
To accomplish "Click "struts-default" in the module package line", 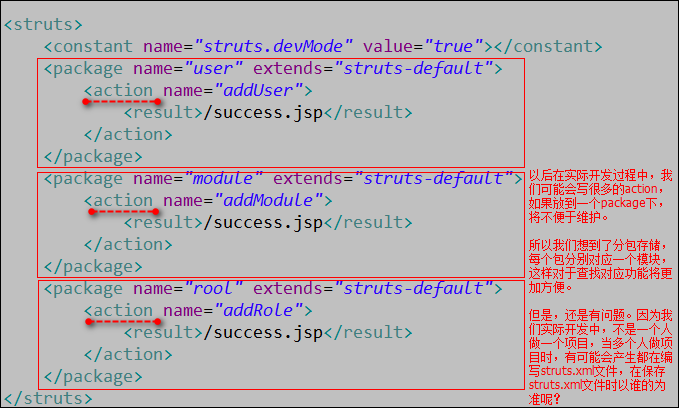I will 433,178.
